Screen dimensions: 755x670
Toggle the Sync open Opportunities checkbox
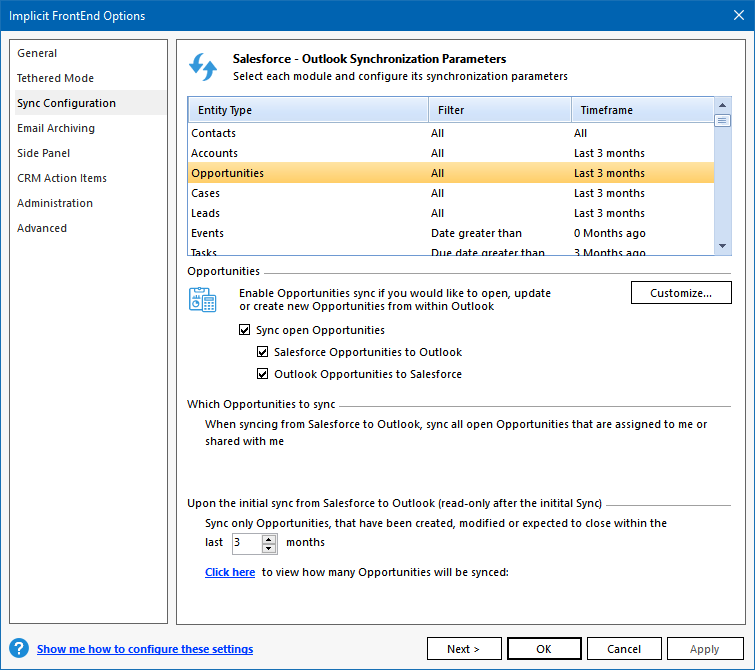(x=245, y=330)
